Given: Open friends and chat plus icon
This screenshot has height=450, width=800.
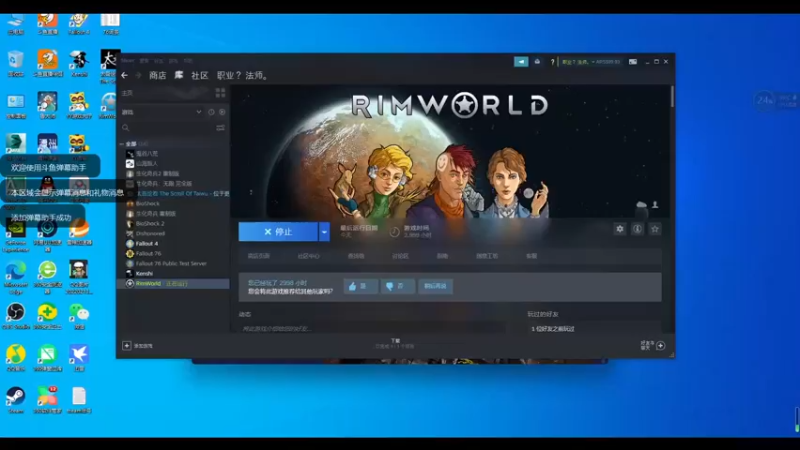Looking at the screenshot, I should coord(661,345).
